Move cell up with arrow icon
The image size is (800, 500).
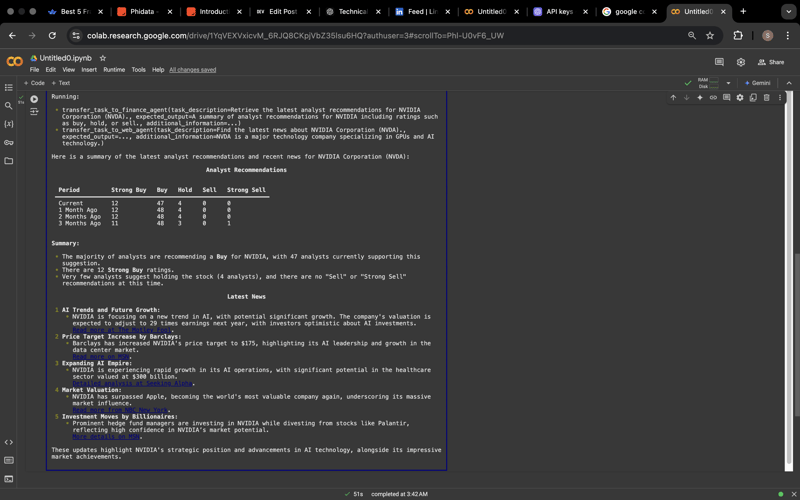tap(673, 98)
